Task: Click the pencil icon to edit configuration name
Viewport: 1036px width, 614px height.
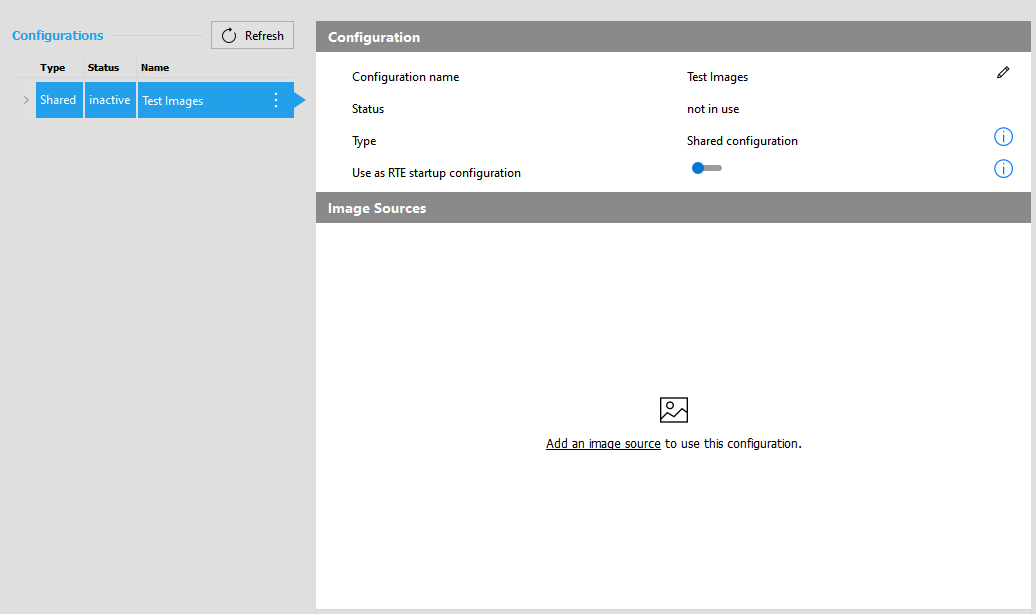Action: pos(1003,73)
